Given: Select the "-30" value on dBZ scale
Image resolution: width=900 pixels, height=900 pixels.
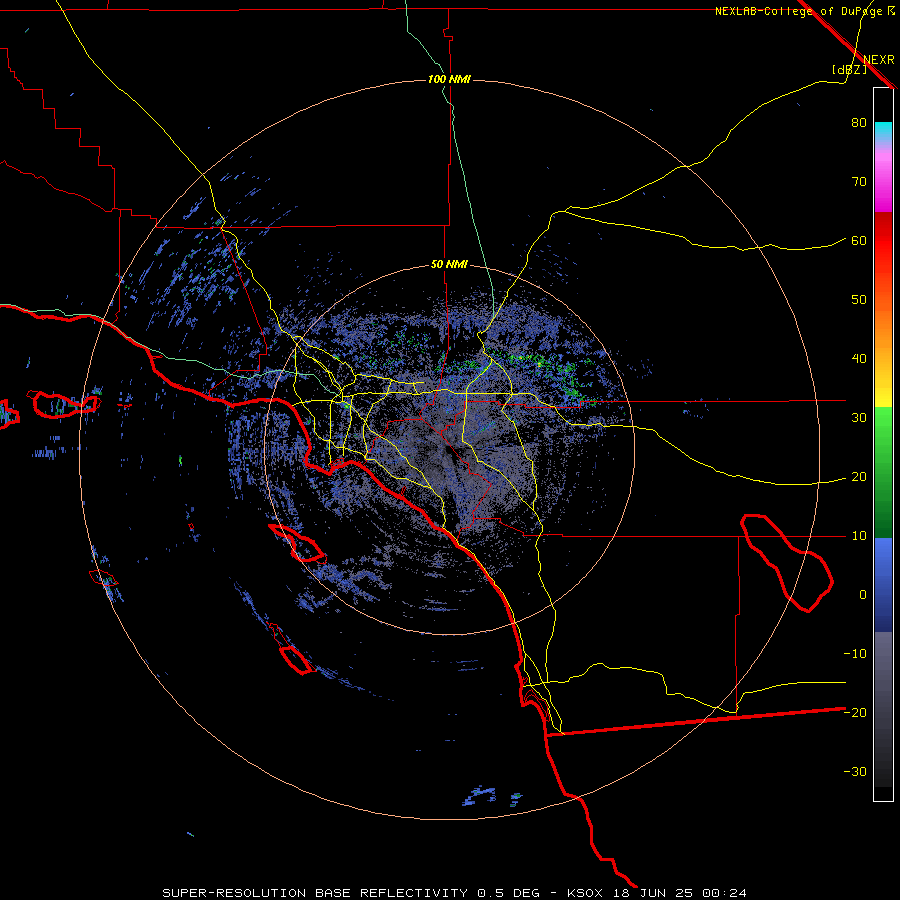Looking at the screenshot, I should (855, 772).
